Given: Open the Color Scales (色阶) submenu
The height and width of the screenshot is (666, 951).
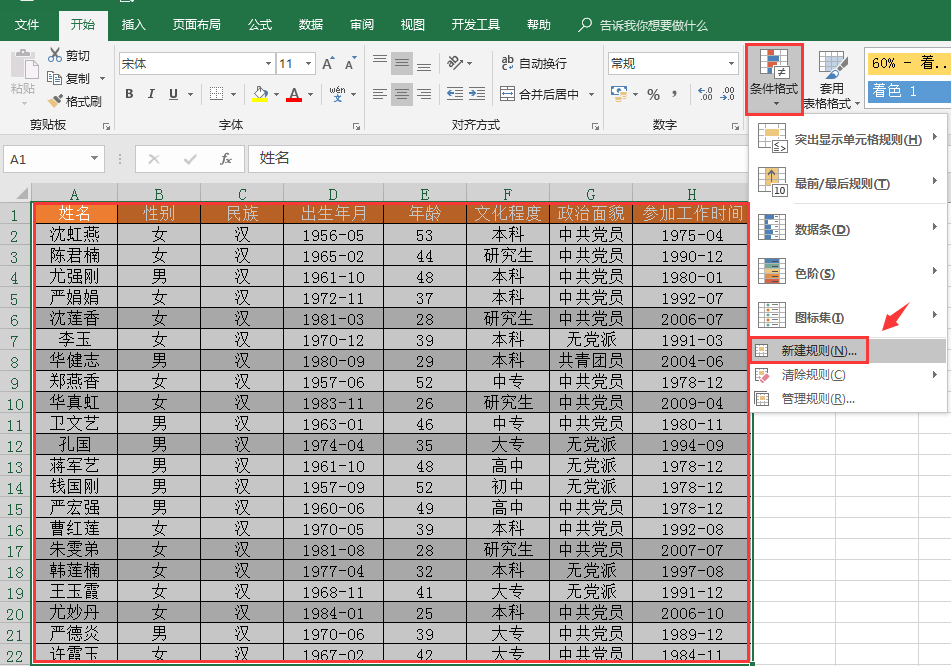Looking at the screenshot, I should pos(848,273).
